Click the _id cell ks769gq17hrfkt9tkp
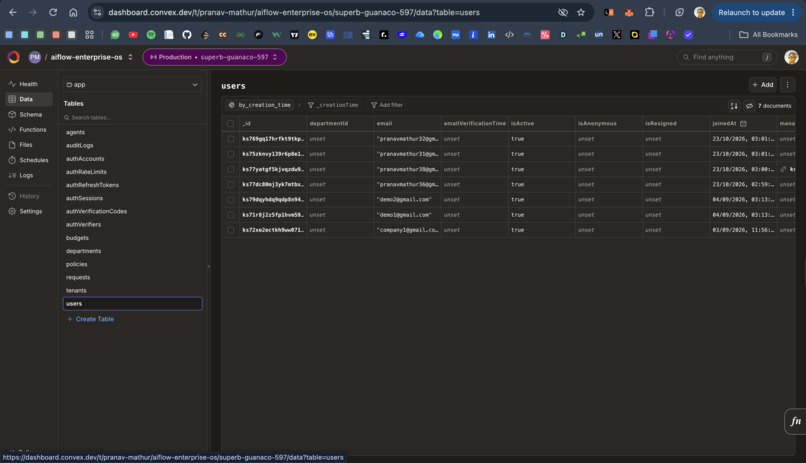Image resolution: width=806 pixels, height=463 pixels. [272, 139]
